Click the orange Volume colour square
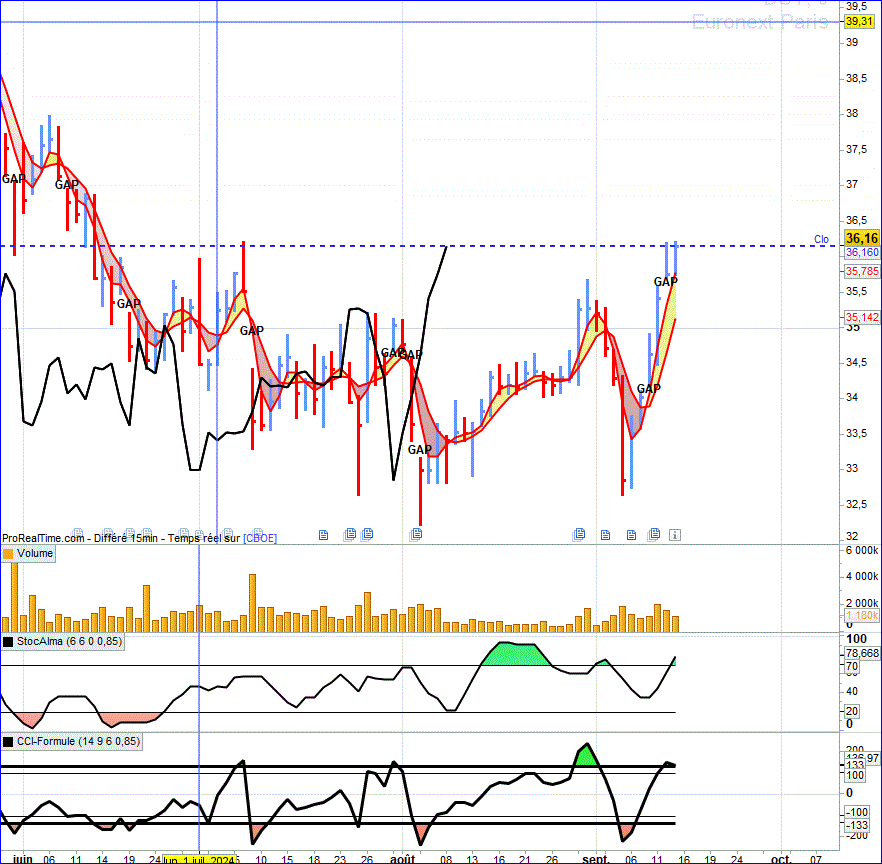This screenshot has width=882, height=864. tap(8, 554)
